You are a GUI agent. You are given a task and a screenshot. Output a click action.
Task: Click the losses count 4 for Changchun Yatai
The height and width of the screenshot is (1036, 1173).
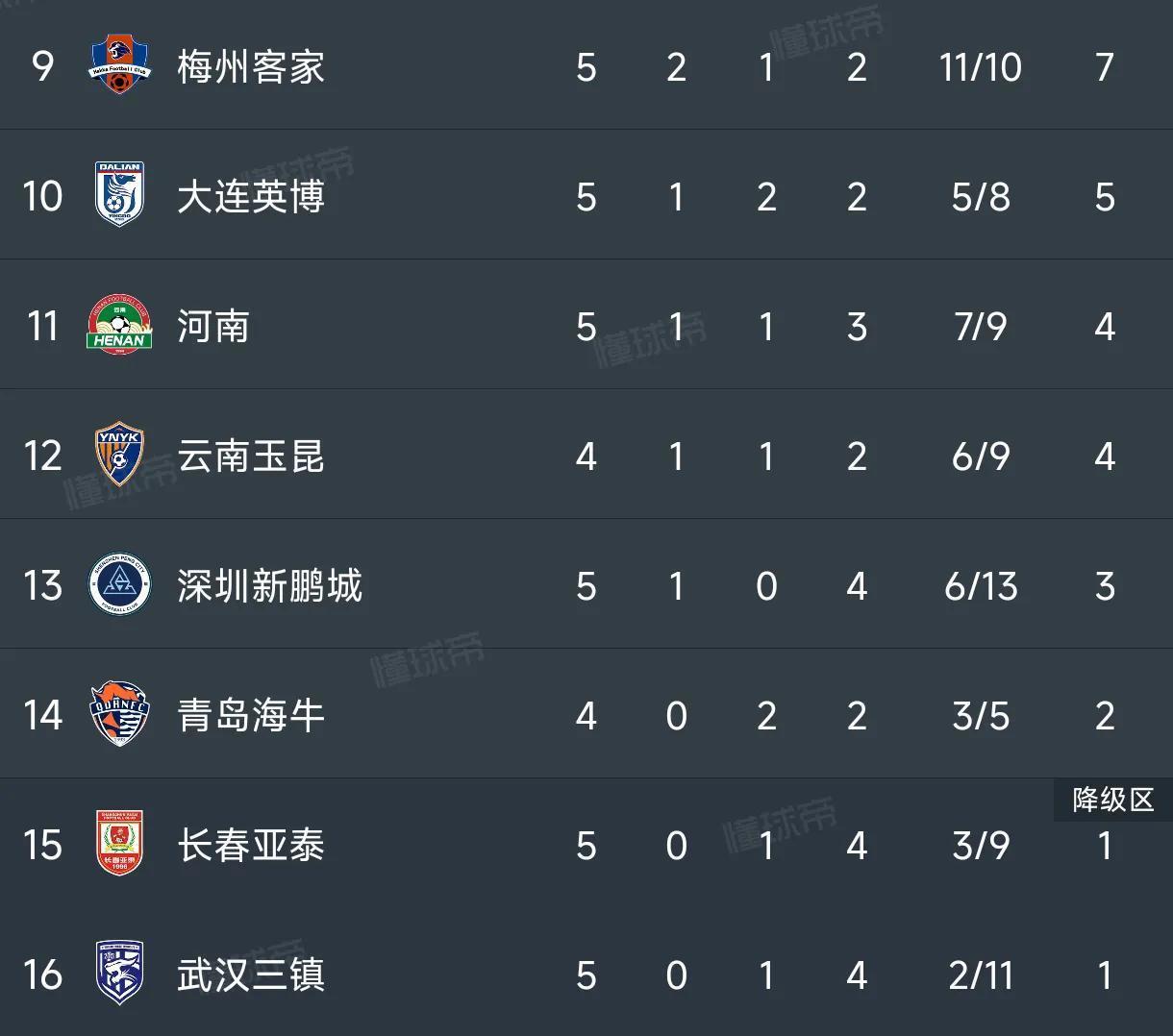857,846
